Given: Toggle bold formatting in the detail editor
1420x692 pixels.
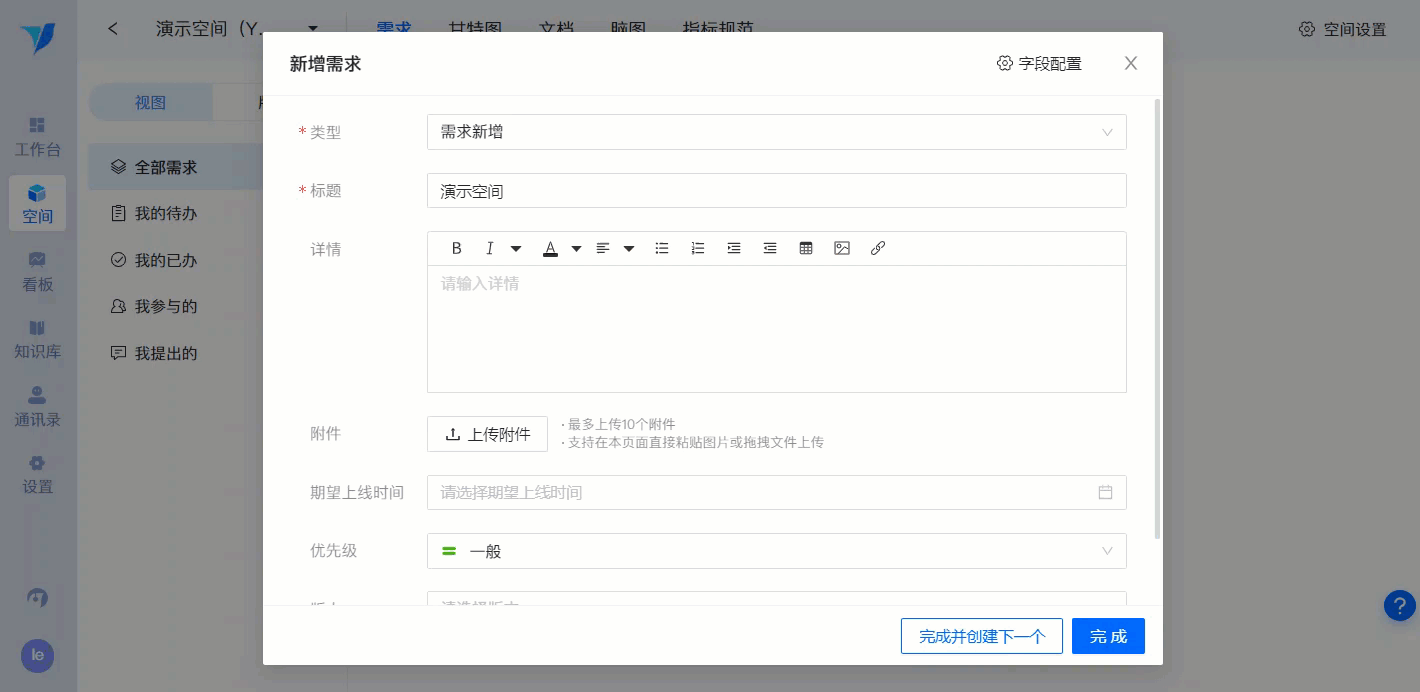Looking at the screenshot, I should [x=457, y=248].
